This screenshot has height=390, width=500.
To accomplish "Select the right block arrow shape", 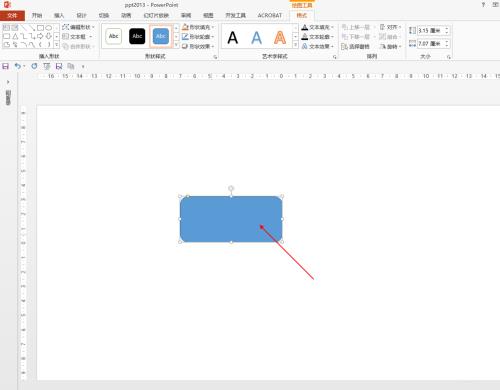I will pyautogui.click(x=40, y=36).
